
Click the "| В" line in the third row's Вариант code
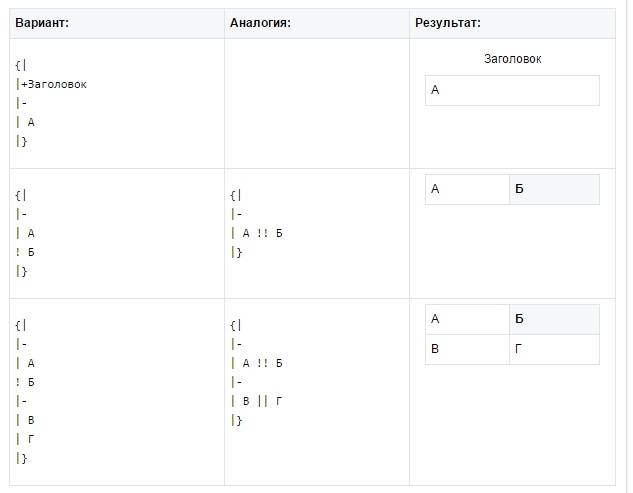26,420
